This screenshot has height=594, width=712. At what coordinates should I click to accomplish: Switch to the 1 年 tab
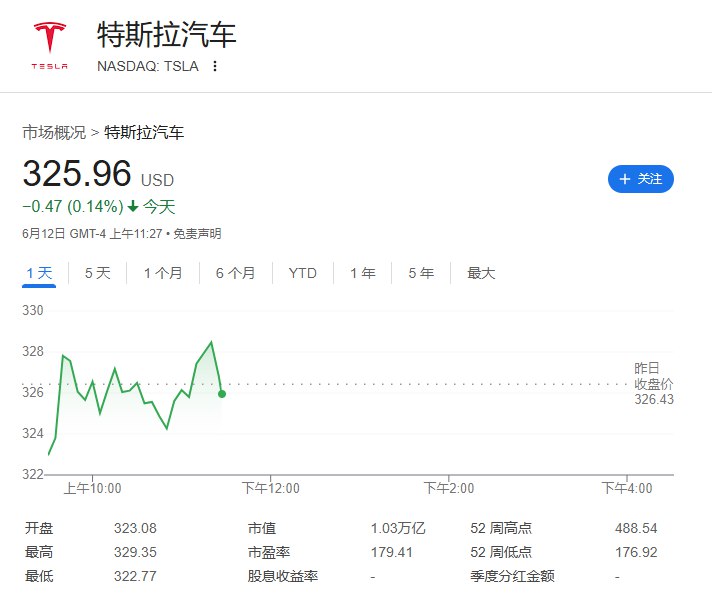[362, 273]
